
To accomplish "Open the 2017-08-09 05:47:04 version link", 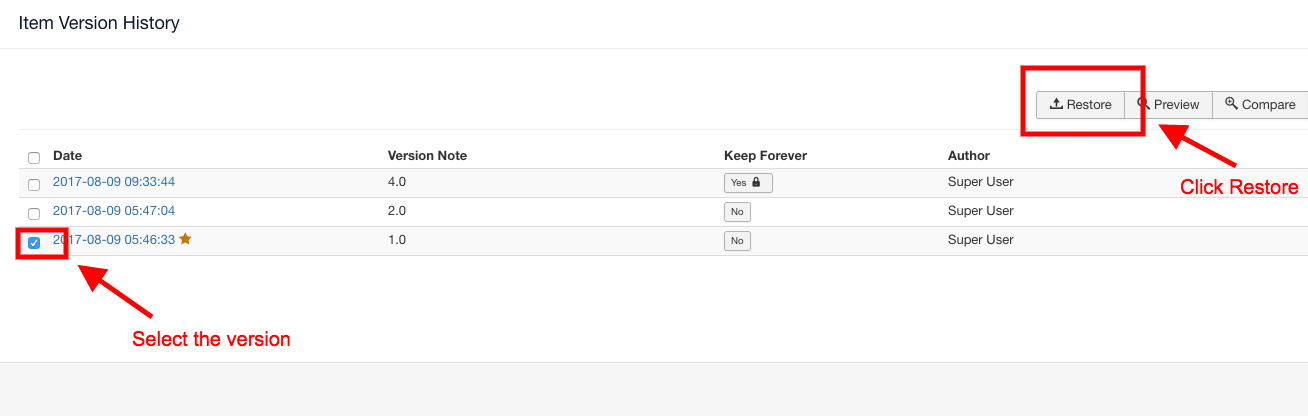I will click(x=114, y=211).
